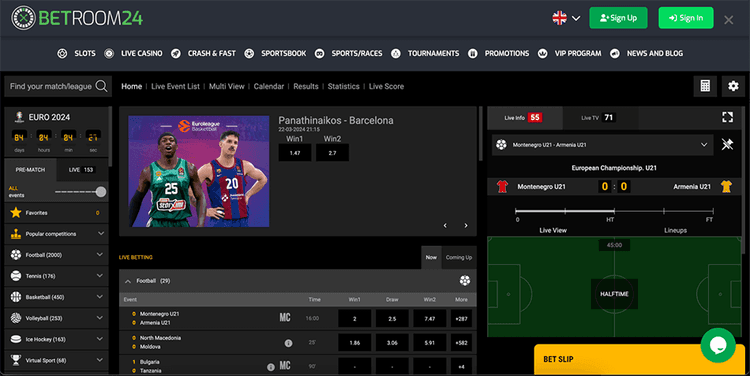
Task: Click the Slots icon in the main menu
Action: (62, 54)
